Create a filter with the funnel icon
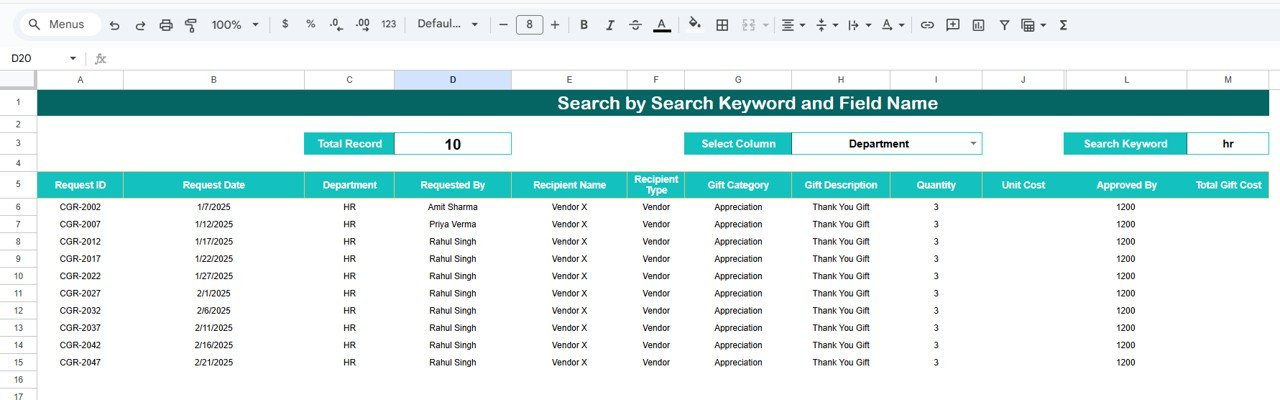1280x400 pixels. click(1004, 25)
